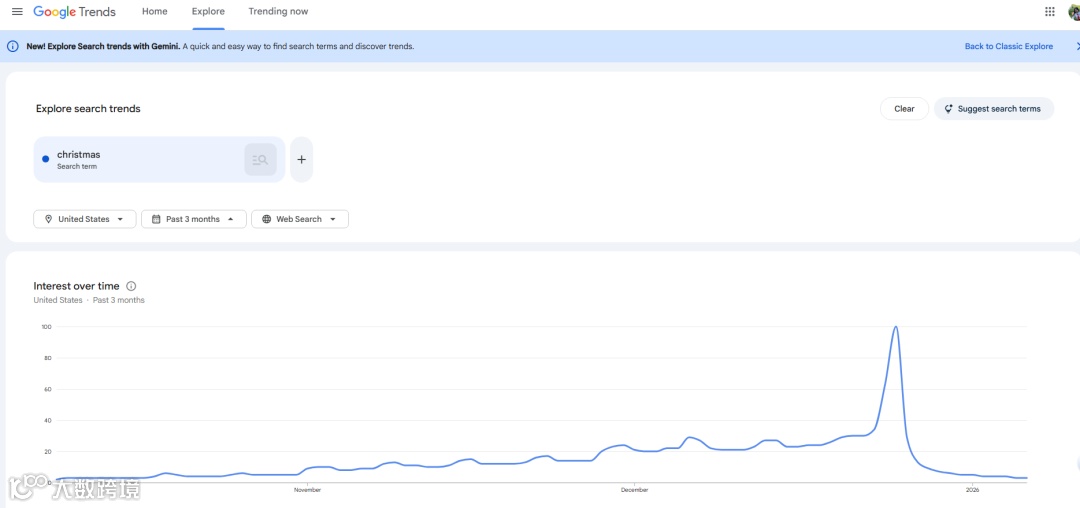This screenshot has height=508, width=1080.
Task: Select the Explore tab
Action: pyautogui.click(x=208, y=12)
